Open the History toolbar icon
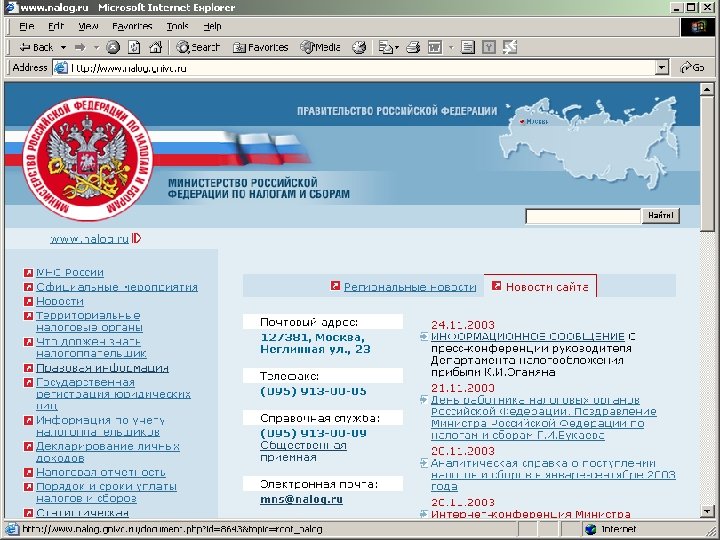The width and height of the screenshot is (720, 540). [x=359, y=47]
